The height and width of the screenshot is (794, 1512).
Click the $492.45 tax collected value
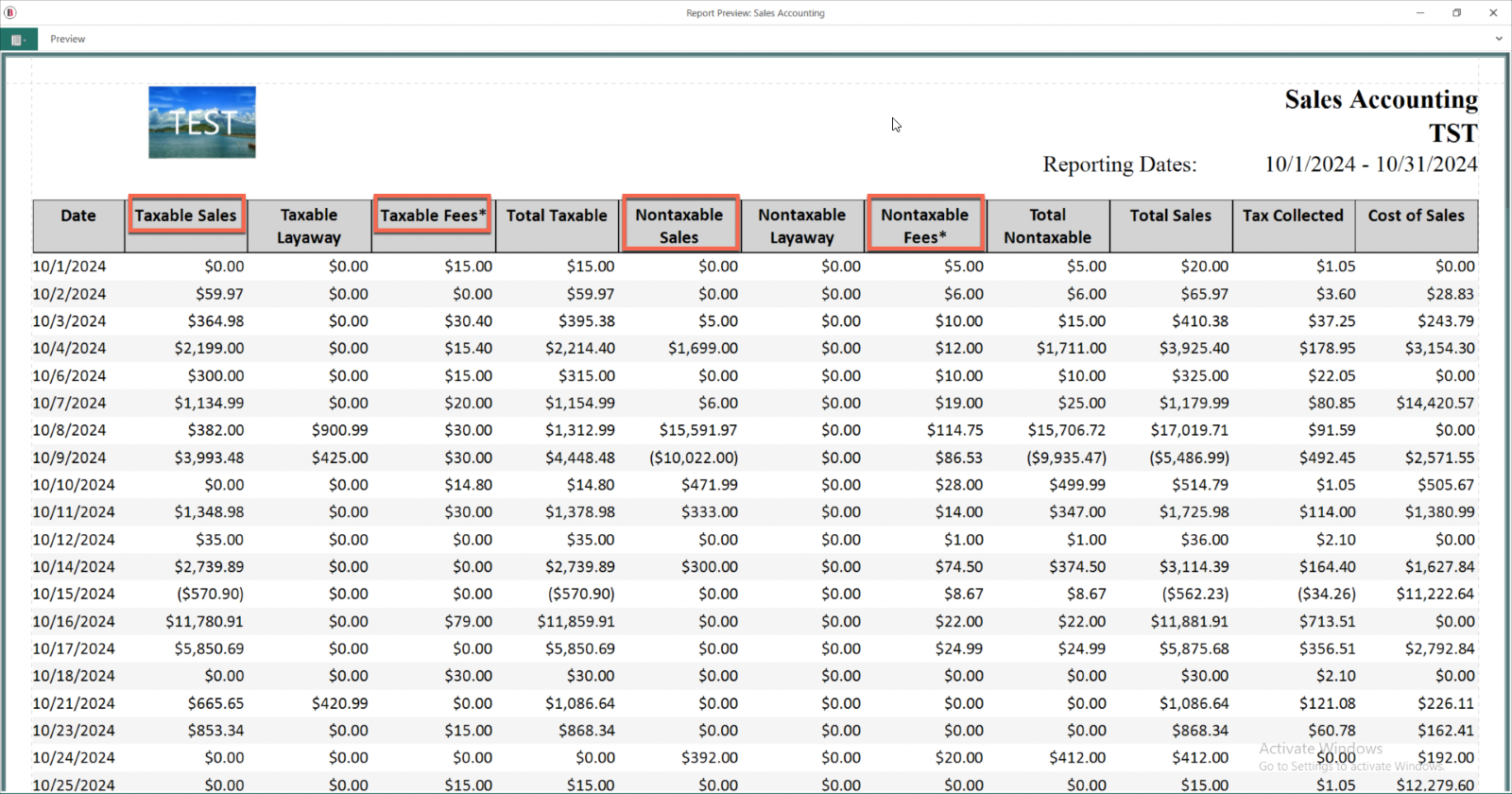1327,457
